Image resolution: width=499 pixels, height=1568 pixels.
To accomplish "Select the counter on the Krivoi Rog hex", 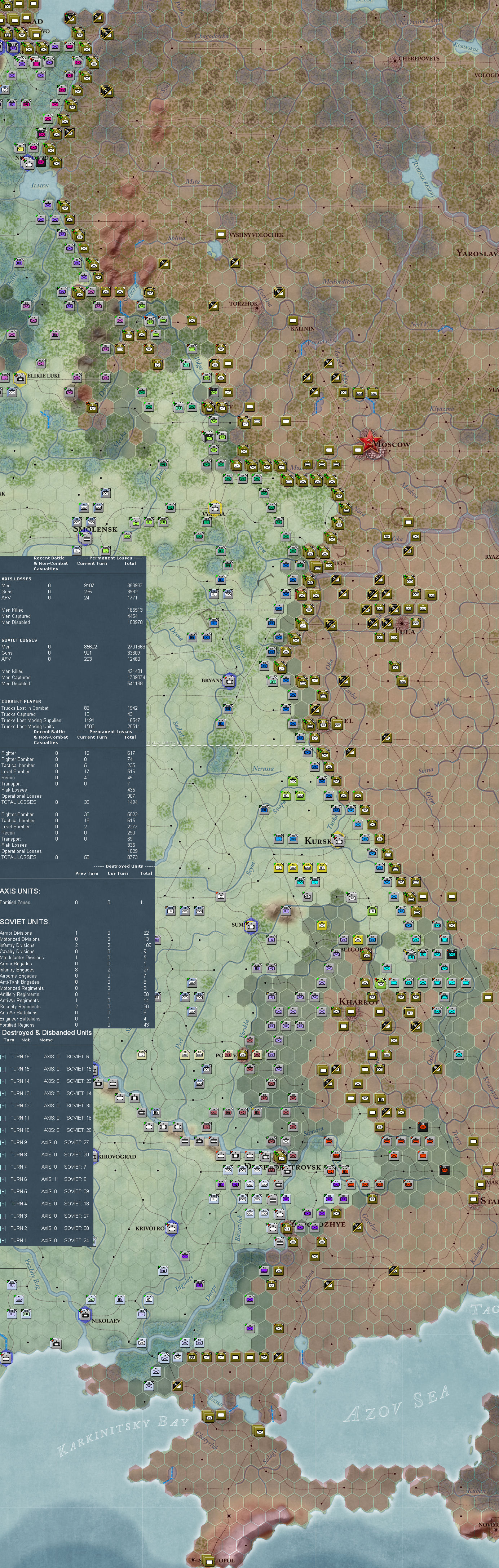I will pos(171,1229).
